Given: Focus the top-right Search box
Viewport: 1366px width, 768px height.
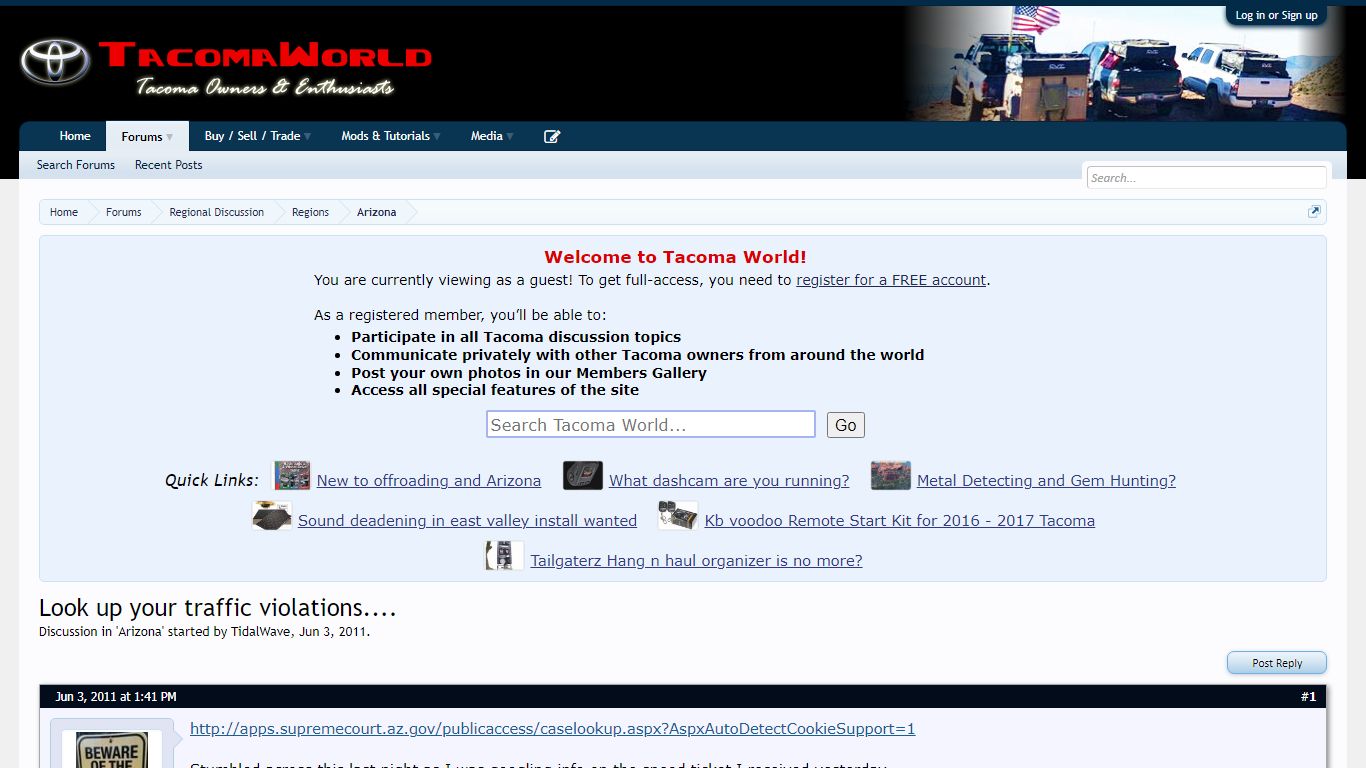Looking at the screenshot, I should (x=1207, y=178).
